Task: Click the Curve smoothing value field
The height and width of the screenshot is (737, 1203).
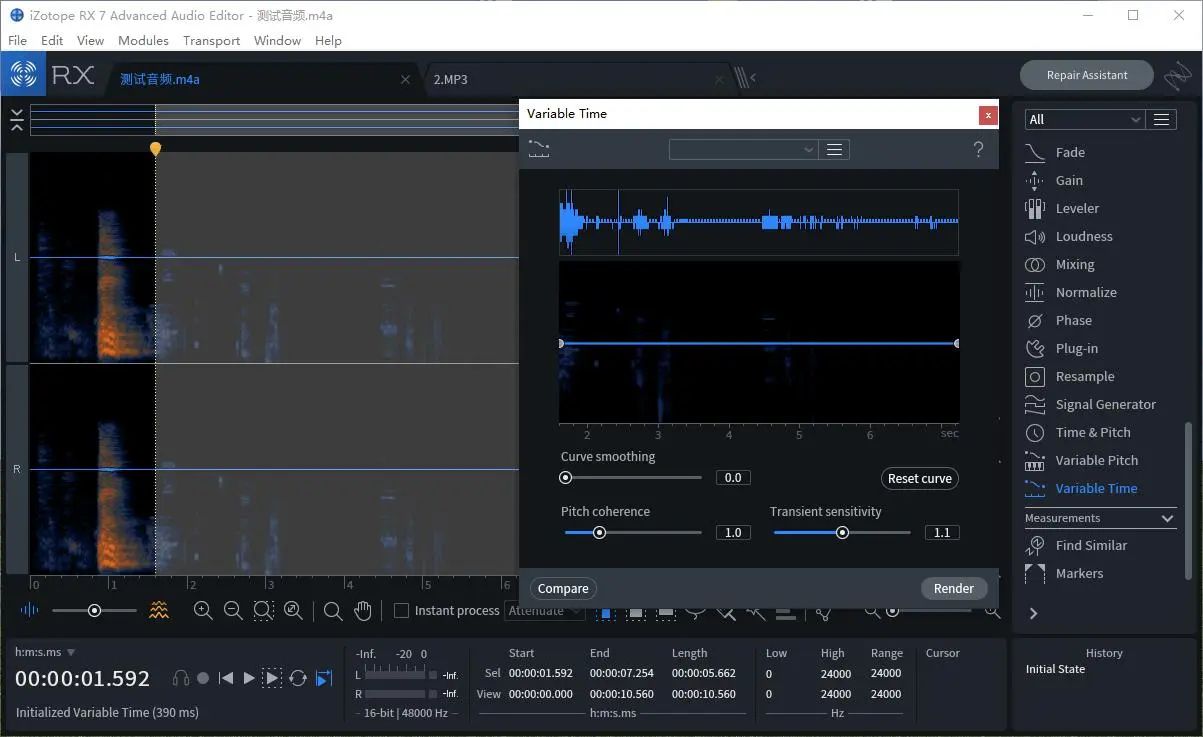Action: tap(733, 478)
